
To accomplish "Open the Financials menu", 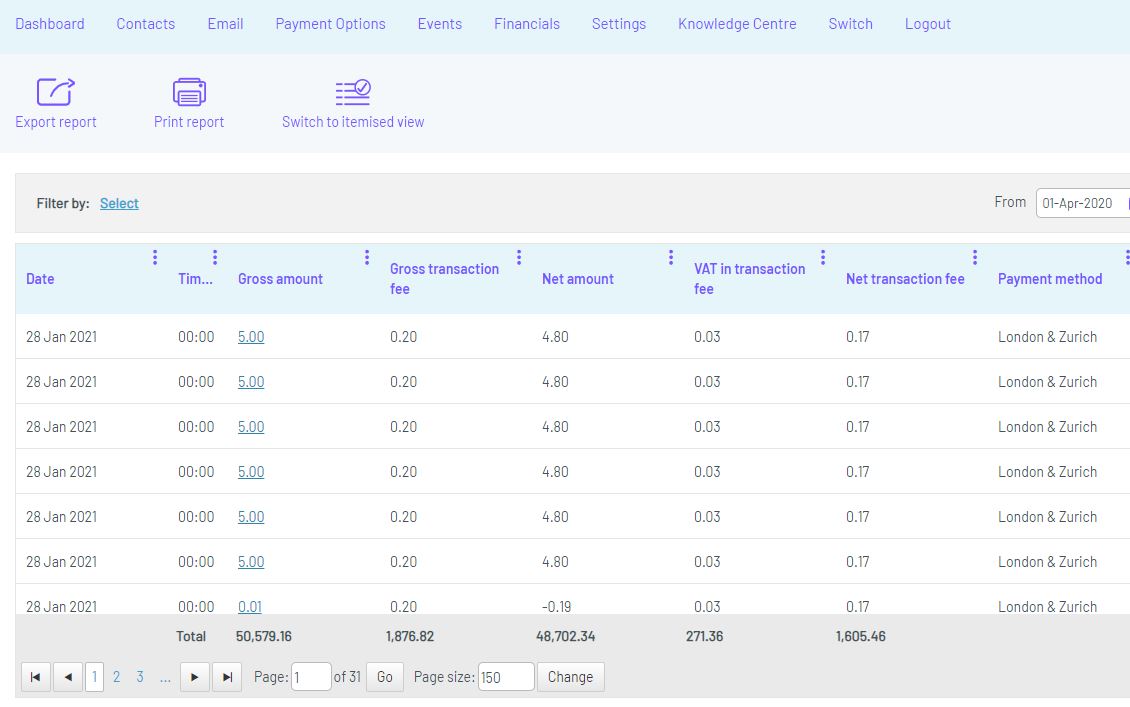I will click(527, 24).
